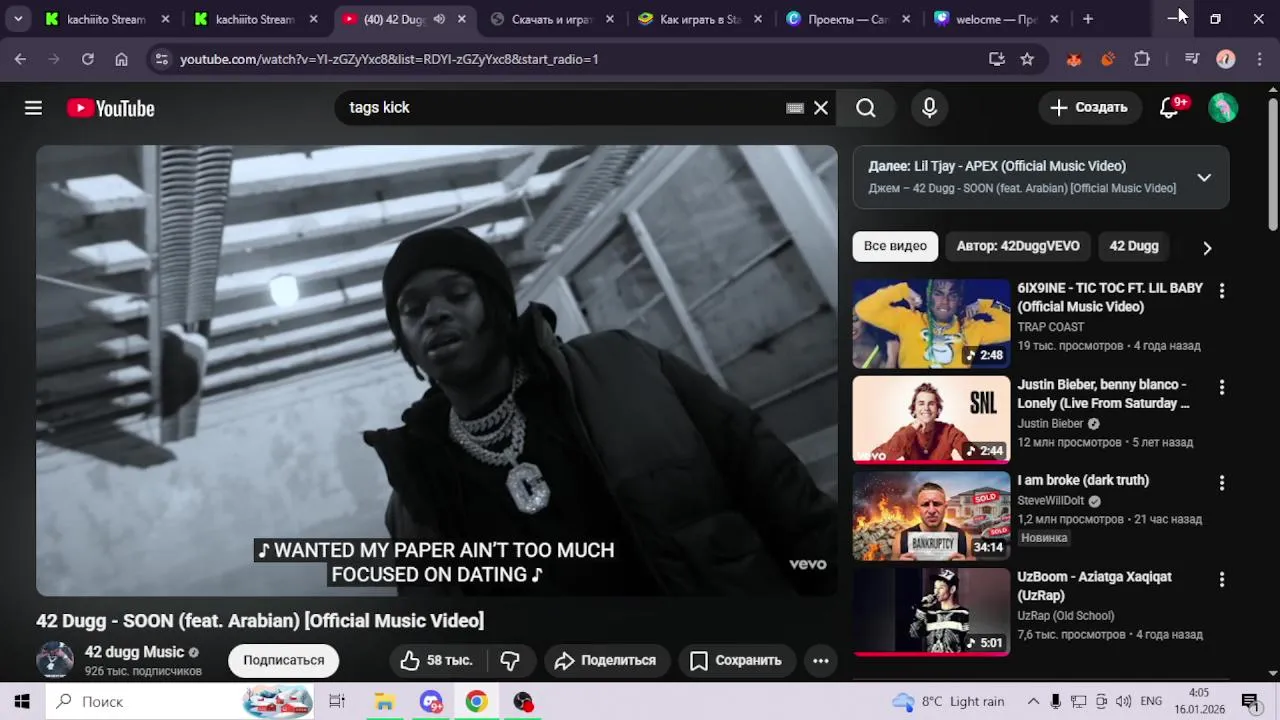Open YouTube account avatar menu
This screenshot has width=1280, height=720.
[1223, 108]
